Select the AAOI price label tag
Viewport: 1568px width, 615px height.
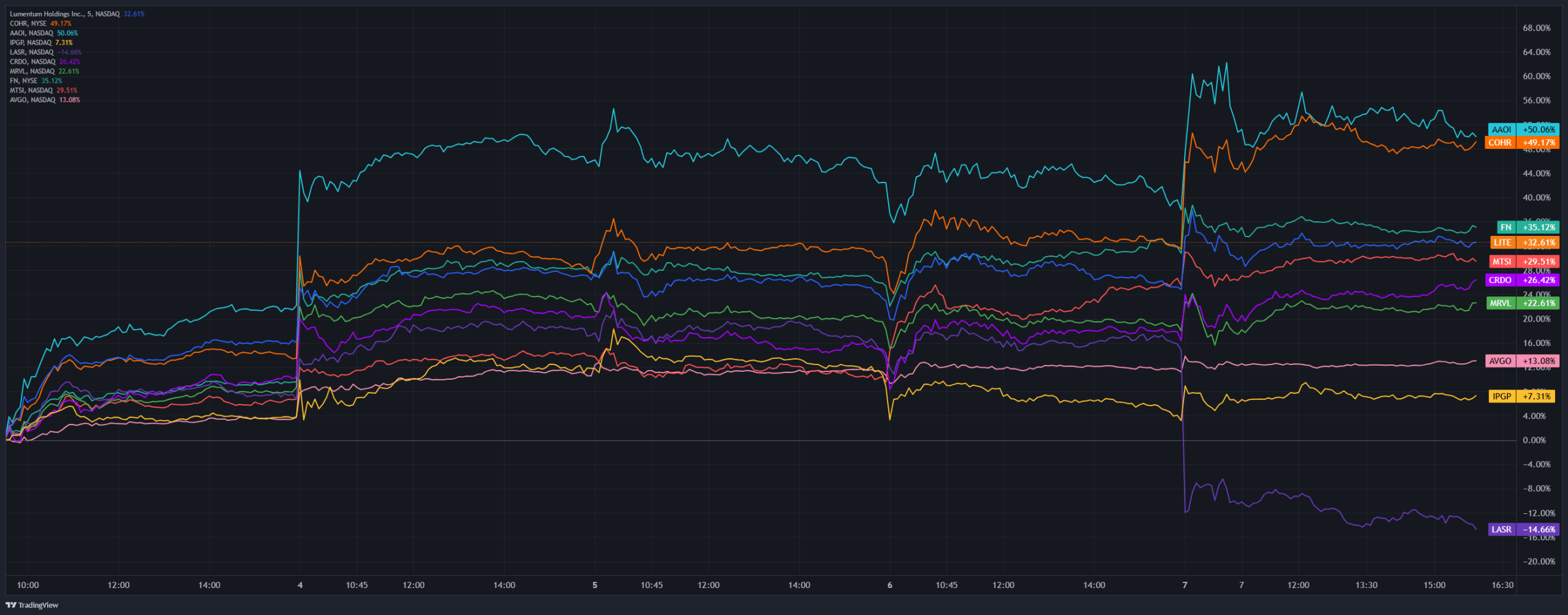coord(1523,129)
